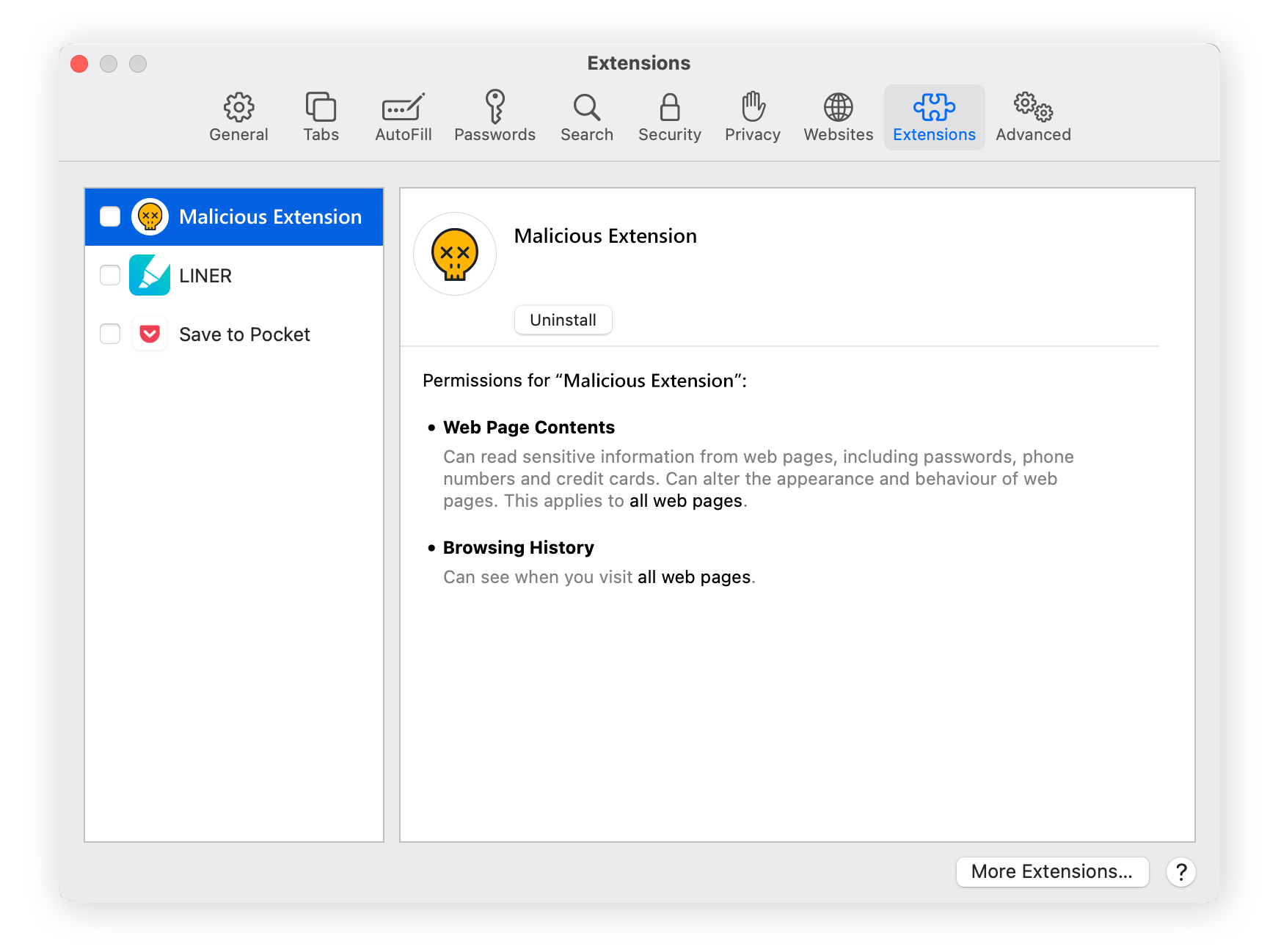This screenshot has height=952, width=1270.
Task: Open the Tabs settings icon
Action: (321, 116)
